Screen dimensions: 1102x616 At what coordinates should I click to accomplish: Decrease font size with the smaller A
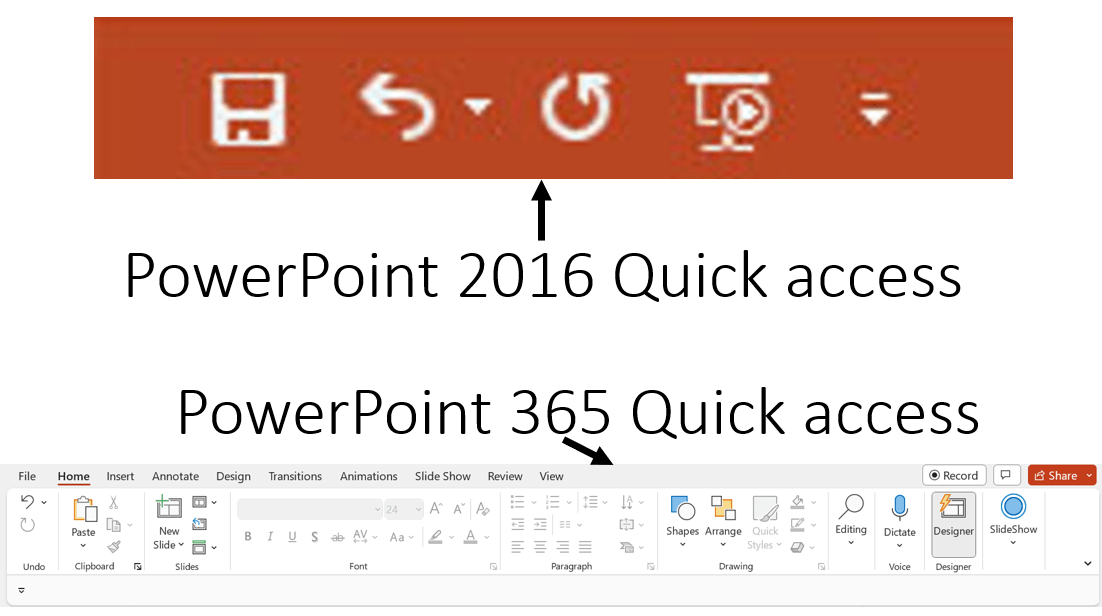459,508
